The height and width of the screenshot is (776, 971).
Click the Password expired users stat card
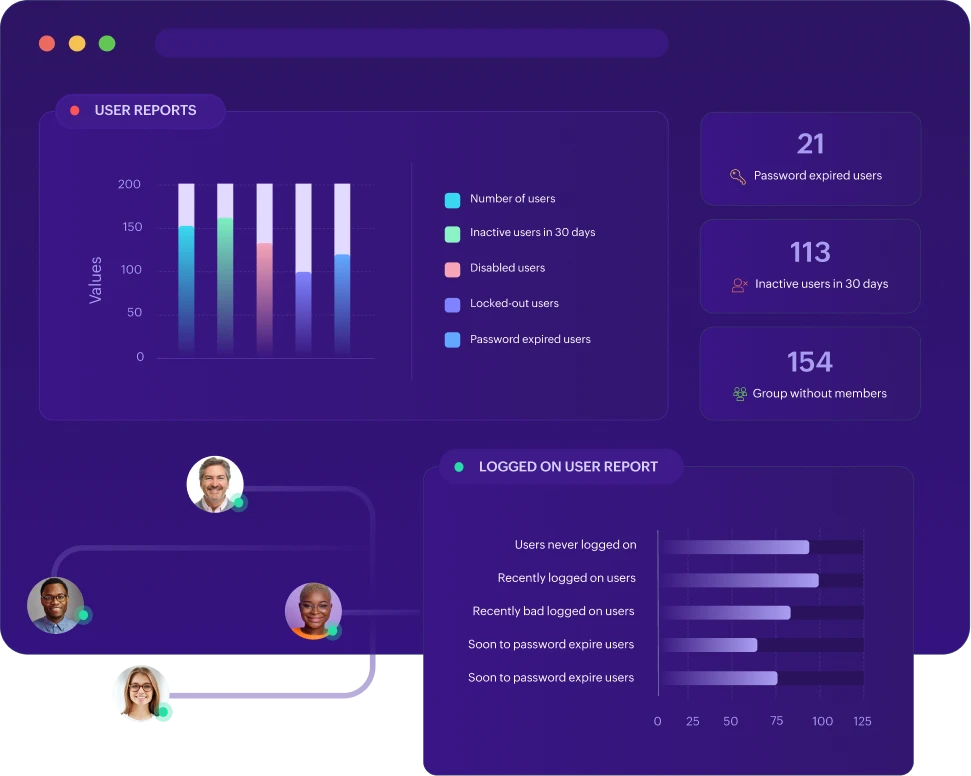click(810, 158)
